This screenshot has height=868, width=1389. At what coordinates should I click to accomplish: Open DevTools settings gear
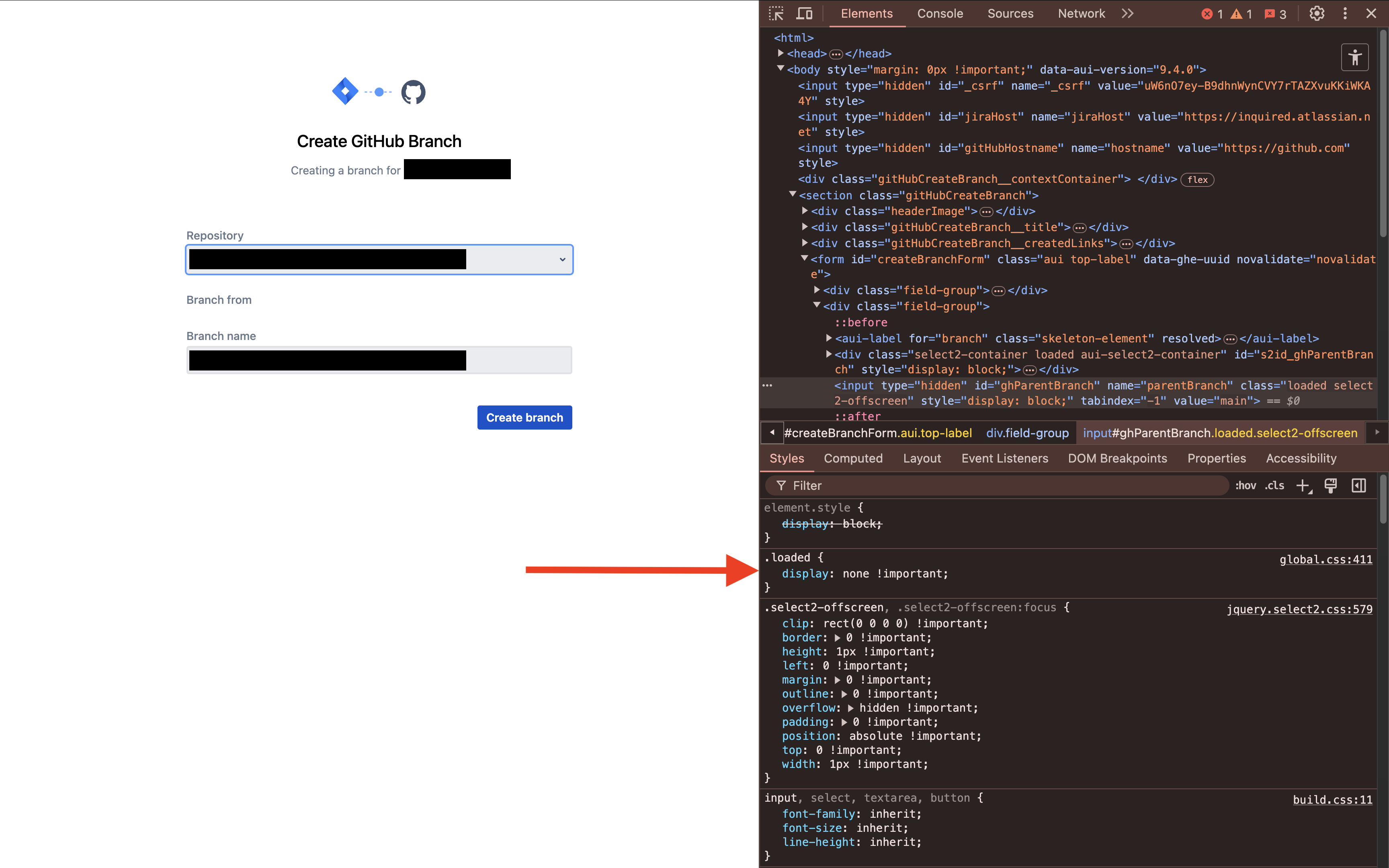click(x=1317, y=13)
